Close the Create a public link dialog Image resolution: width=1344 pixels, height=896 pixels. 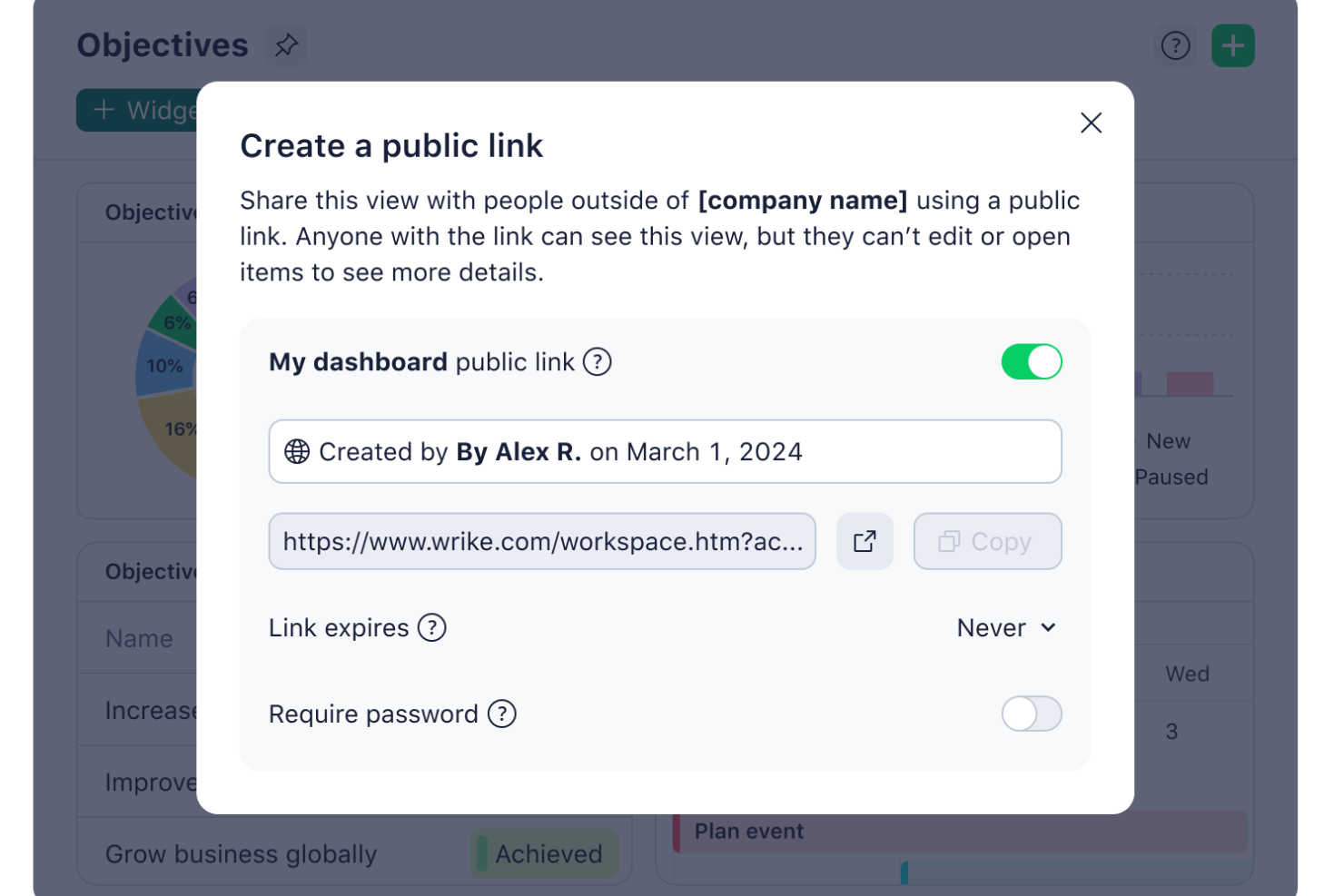click(1091, 123)
